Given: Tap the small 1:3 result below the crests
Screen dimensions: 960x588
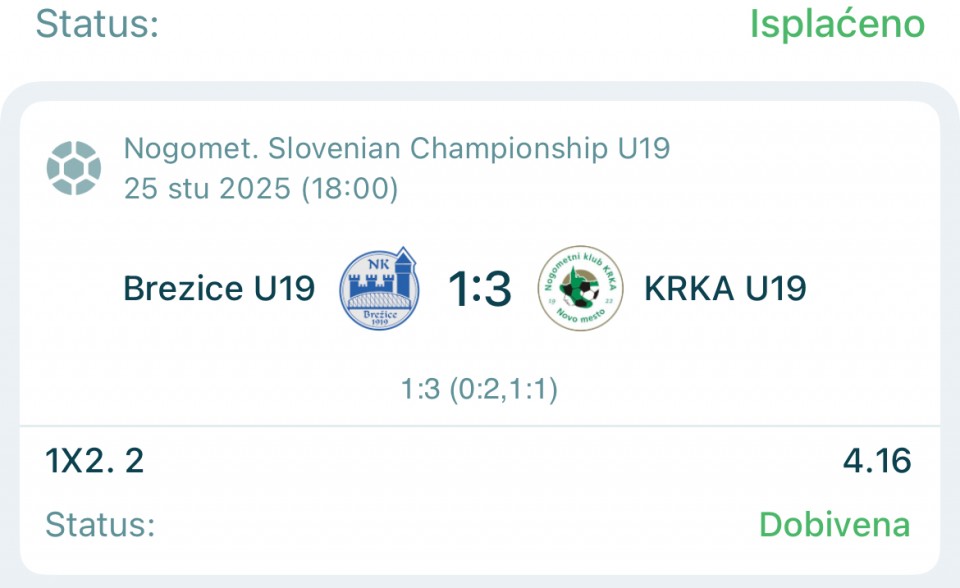Looking at the screenshot, I should [420, 389].
